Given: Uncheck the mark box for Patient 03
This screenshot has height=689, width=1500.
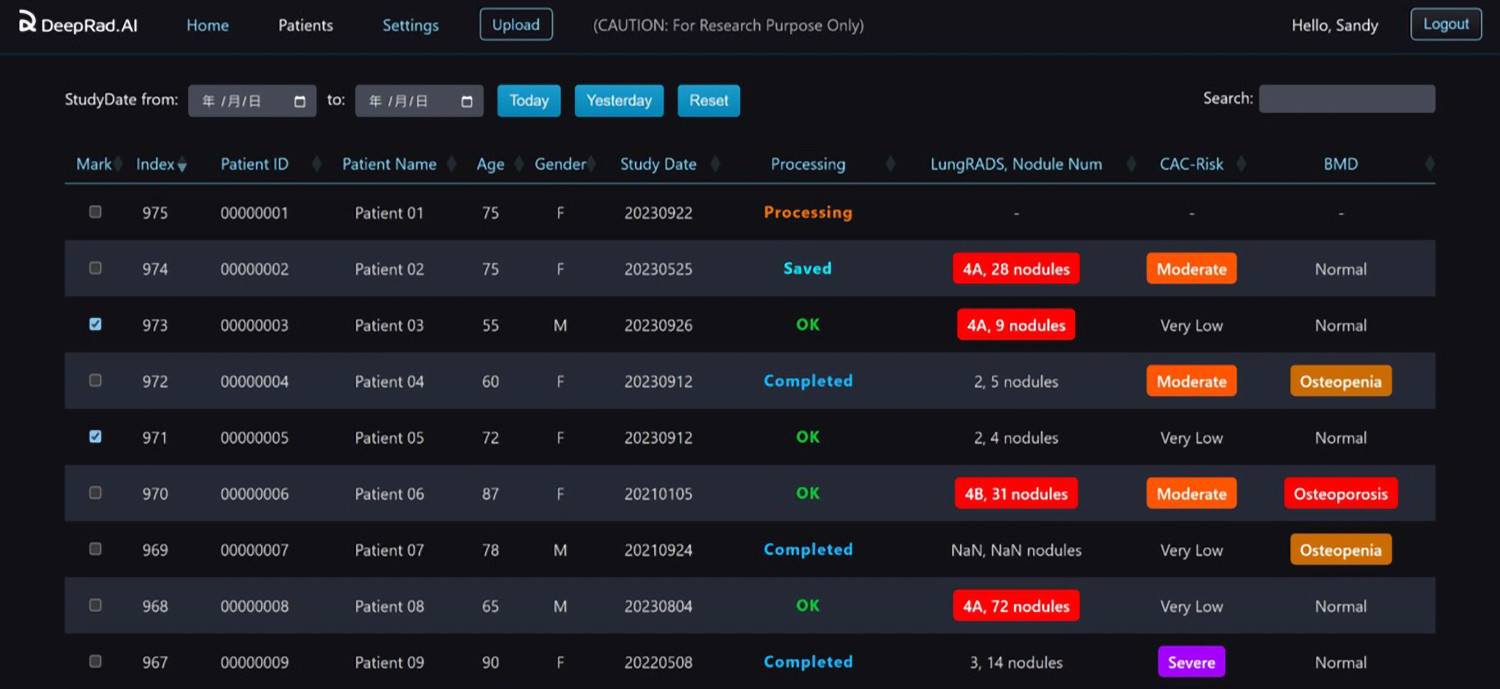Looking at the screenshot, I should pyautogui.click(x=95, y=325).
